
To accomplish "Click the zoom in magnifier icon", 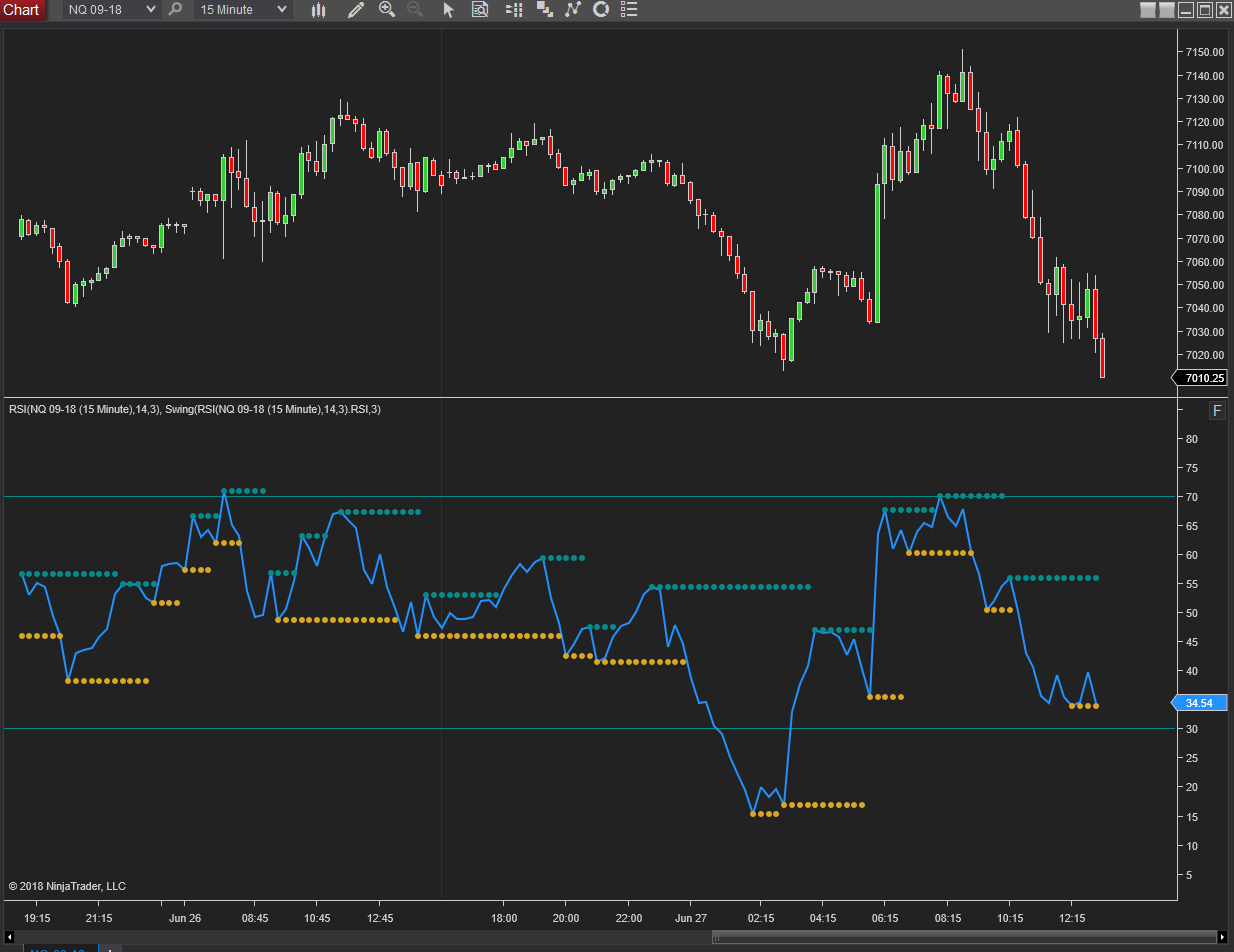I will coord(387,10).
